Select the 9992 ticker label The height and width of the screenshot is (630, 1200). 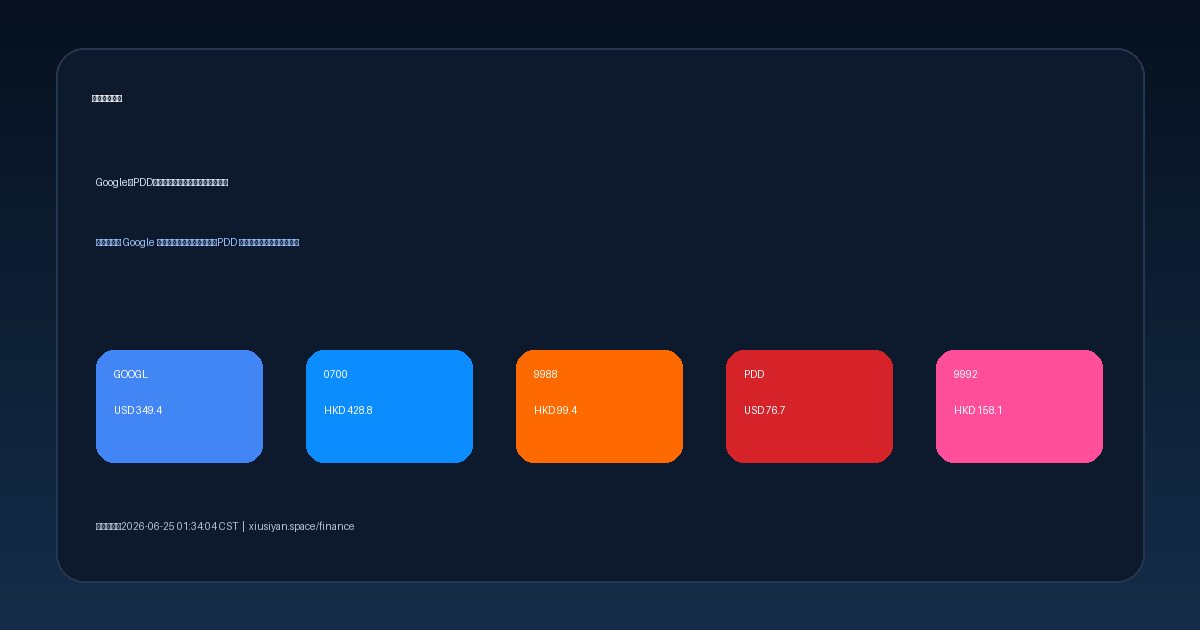point(965,374)
